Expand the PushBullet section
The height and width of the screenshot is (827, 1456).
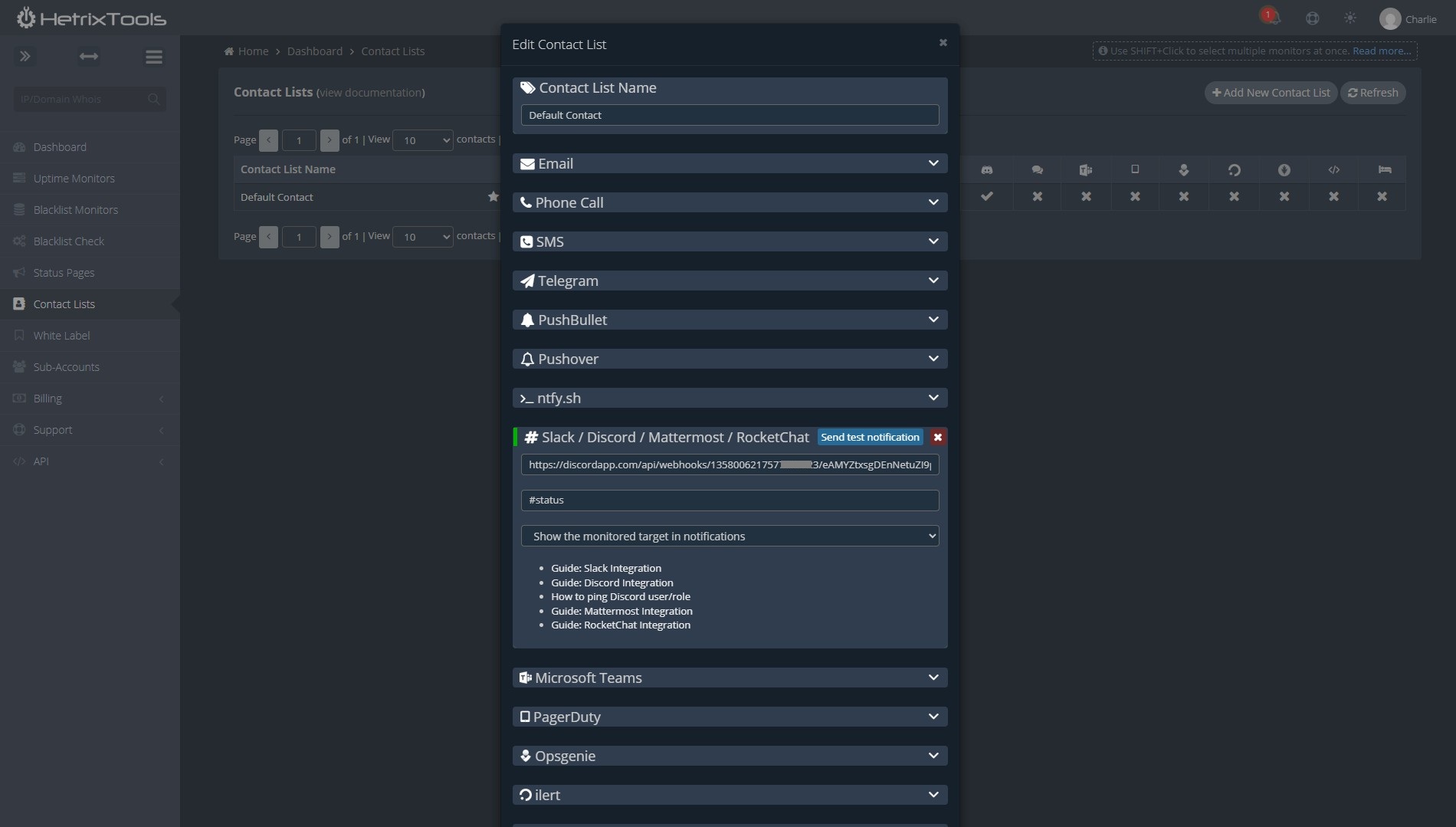(730, 320)
